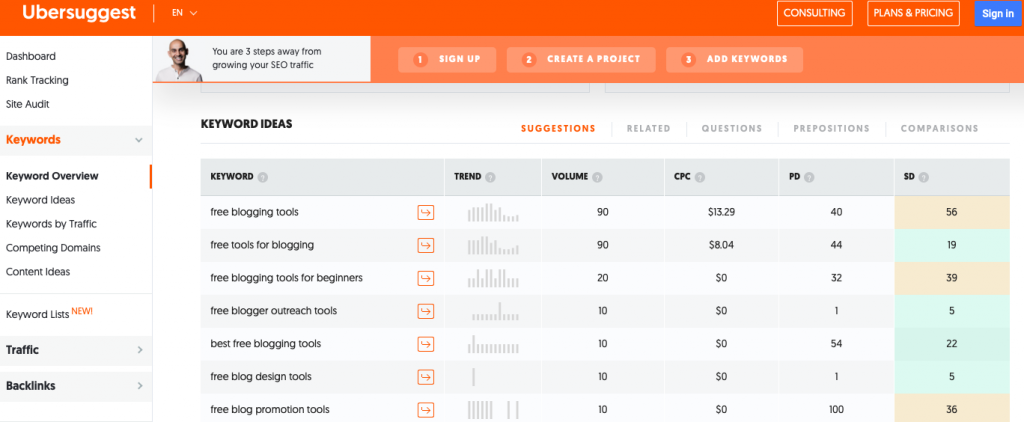
Task: Switch to the Questions tab
Action: tap(732, 129)
